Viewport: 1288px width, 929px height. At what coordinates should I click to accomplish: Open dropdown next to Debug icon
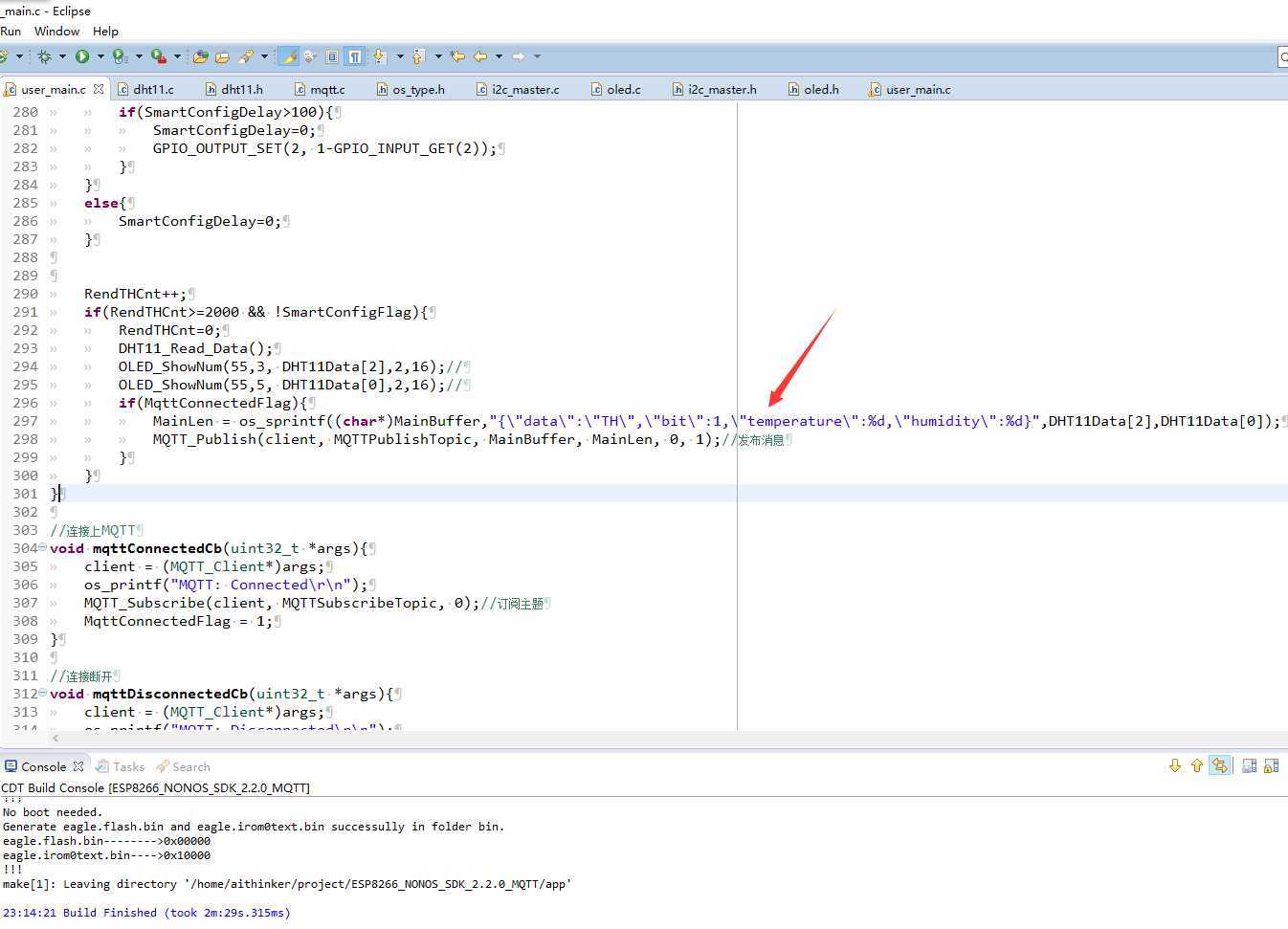pyautogui.click(x=62, y=56)
